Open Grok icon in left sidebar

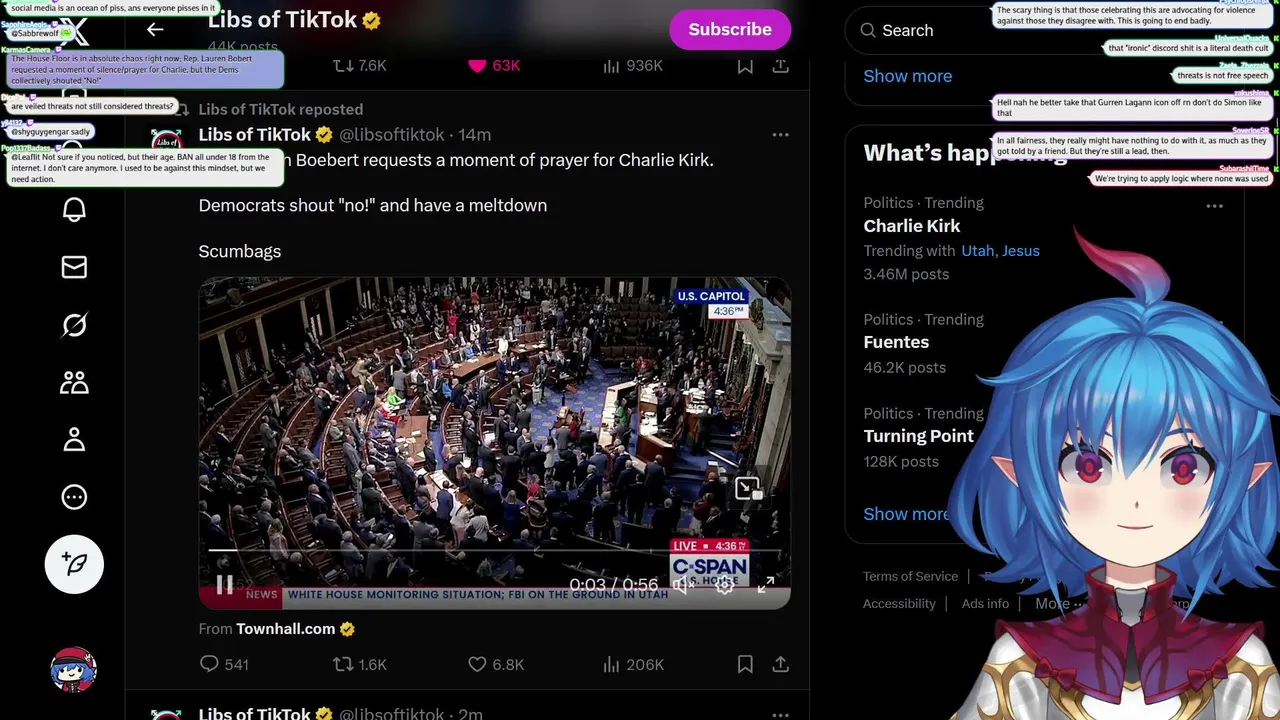tap(74, 325)
